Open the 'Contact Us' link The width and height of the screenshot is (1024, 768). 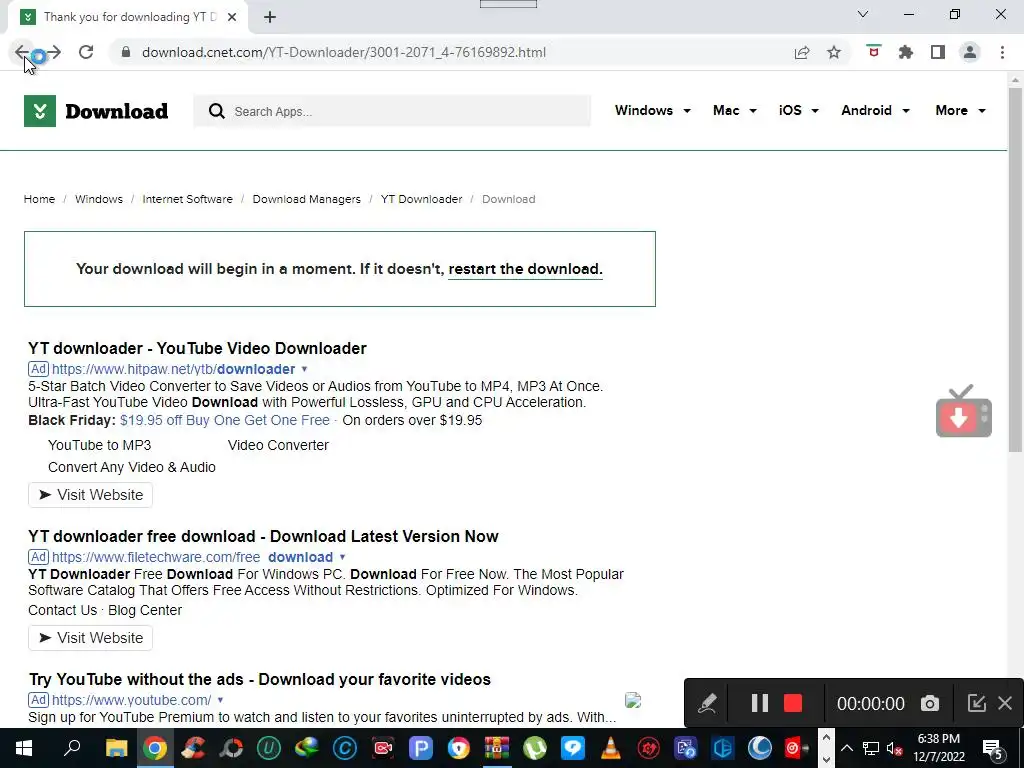[62, 610]
